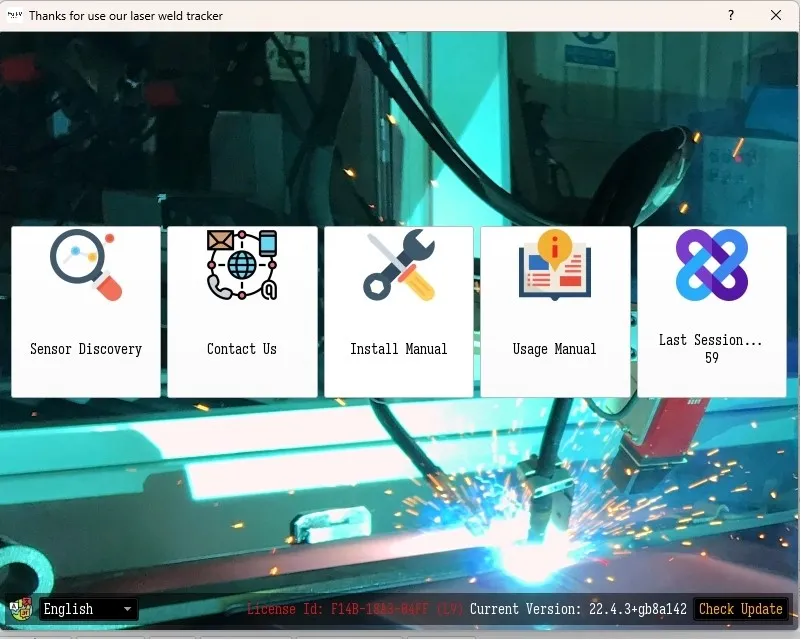
Task: Click the License Id text
Action: point(354,609)
